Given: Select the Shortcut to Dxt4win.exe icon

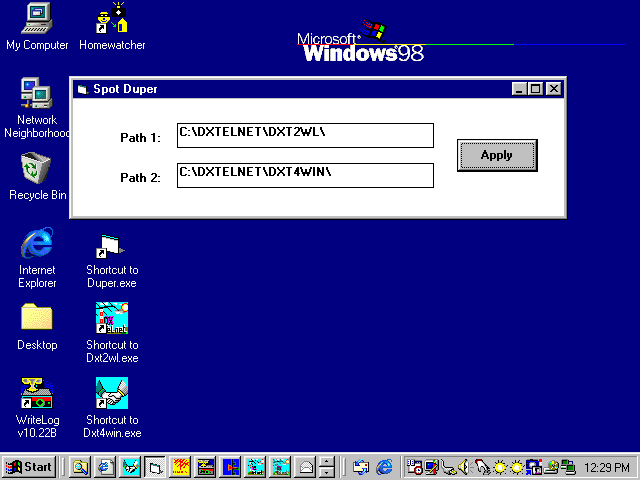Looking at the screenshot, I should [x=112, y=407].
